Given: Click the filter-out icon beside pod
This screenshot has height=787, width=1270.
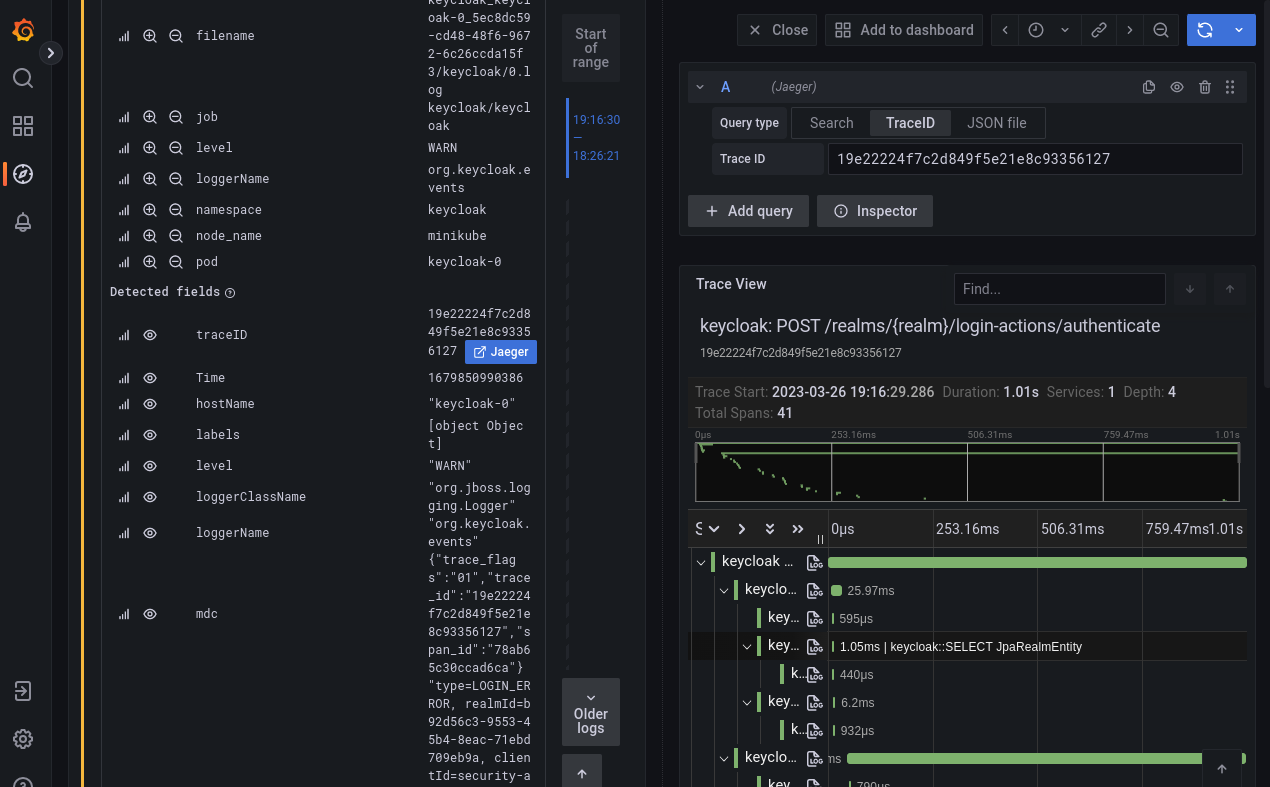Looking at the screenshot, I should (176, 262).
